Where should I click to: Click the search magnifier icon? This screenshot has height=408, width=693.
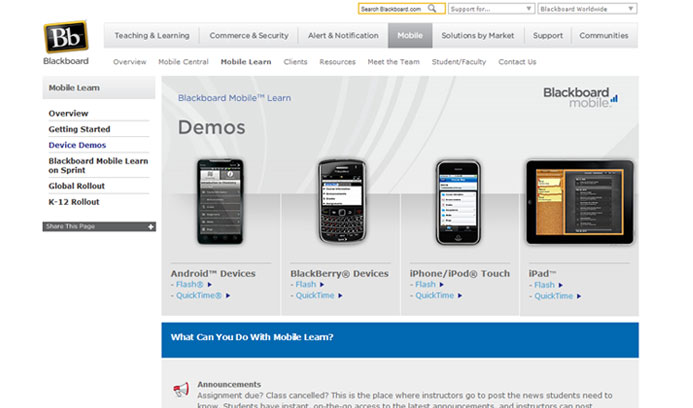point(433,8)
